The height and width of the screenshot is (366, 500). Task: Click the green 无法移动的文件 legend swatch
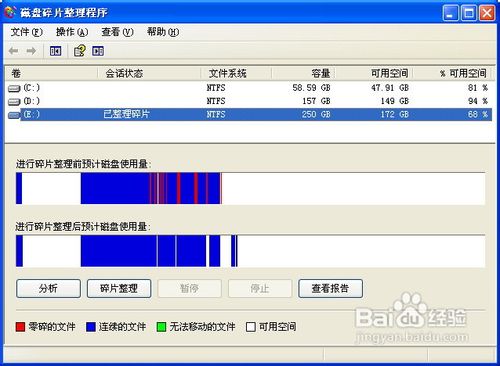pyautogui.click(x=161, y=327)
